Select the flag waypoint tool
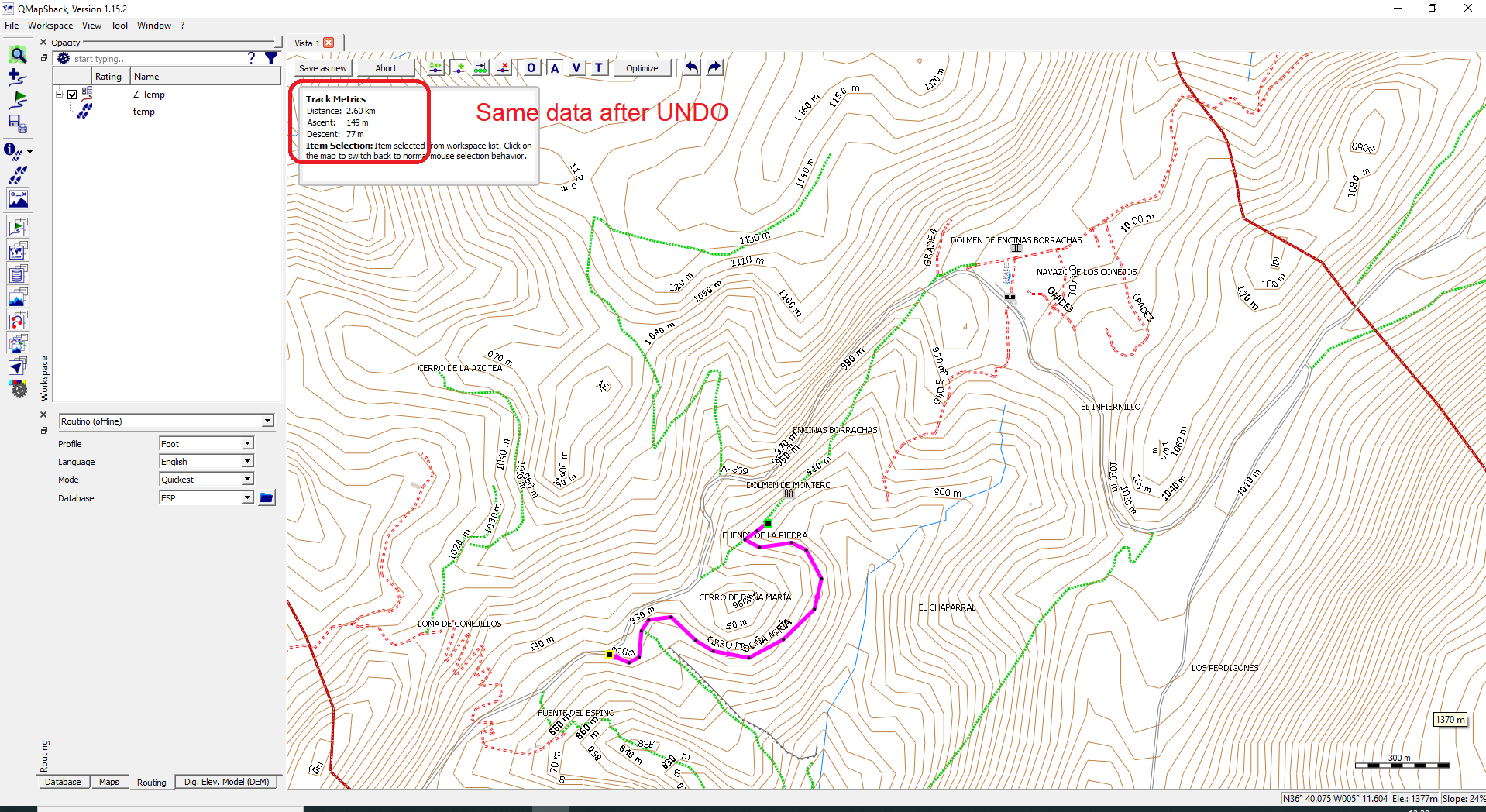This screenshot has height=812, width=1486. pyautogui.click(x=17, y=99)
